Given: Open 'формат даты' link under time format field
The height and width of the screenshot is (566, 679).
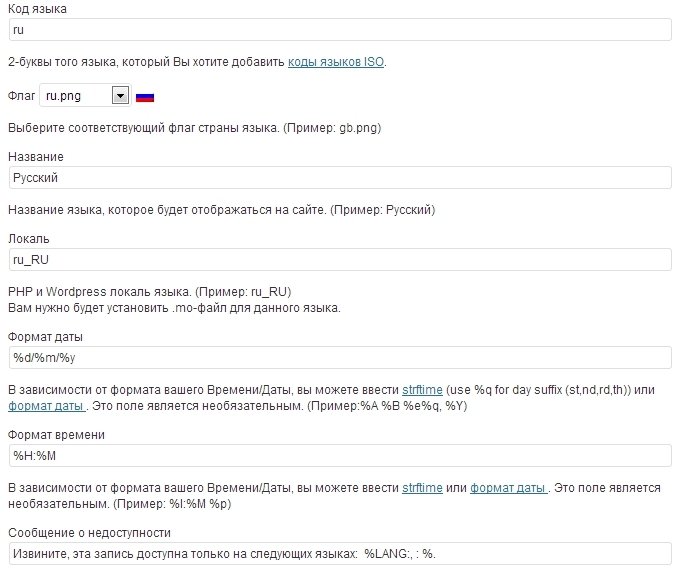Looking at the screenshot, I should click(509, 488).
